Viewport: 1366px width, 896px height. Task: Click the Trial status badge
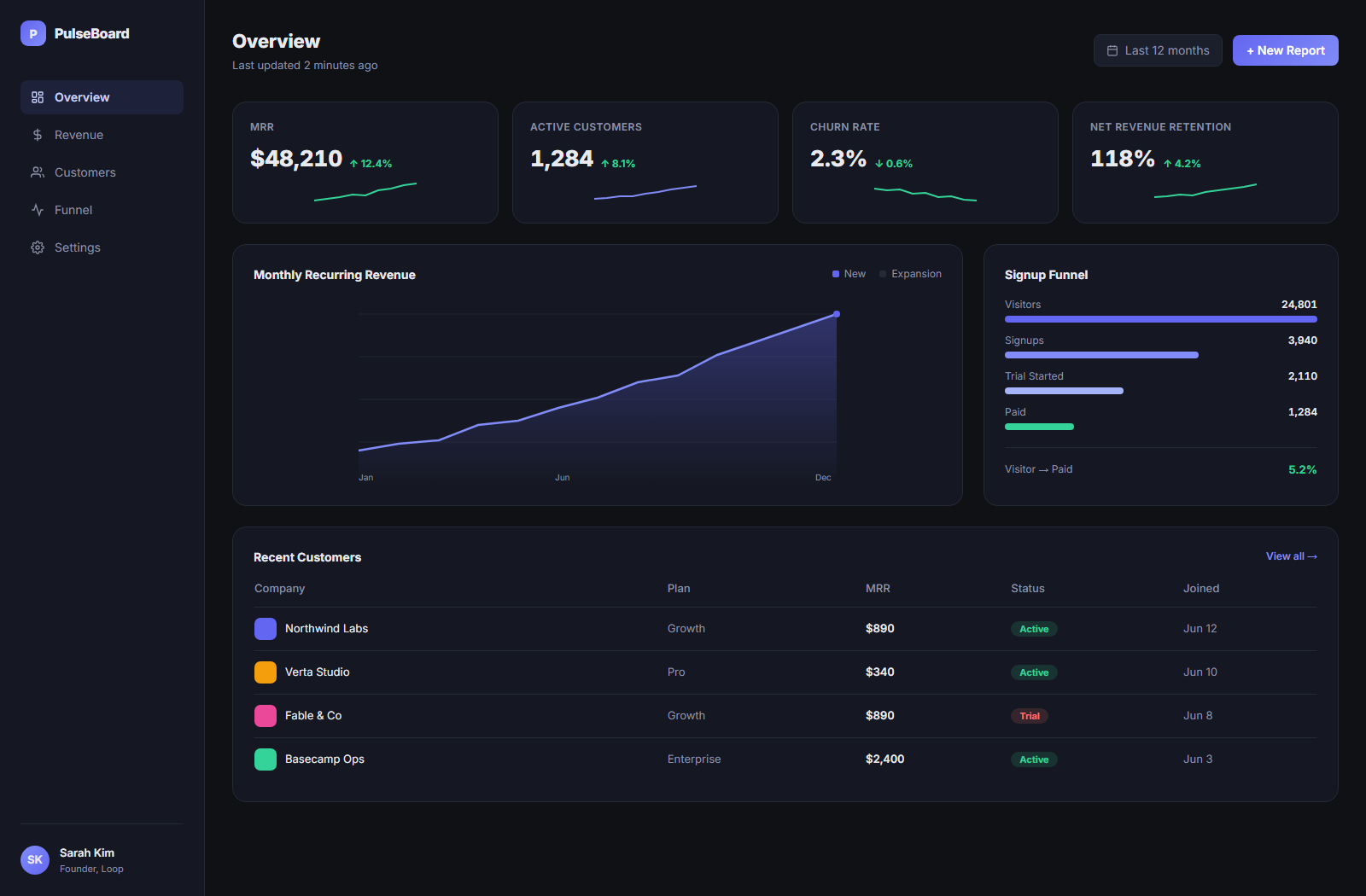pyautogui.click(x=1030, y=716)
